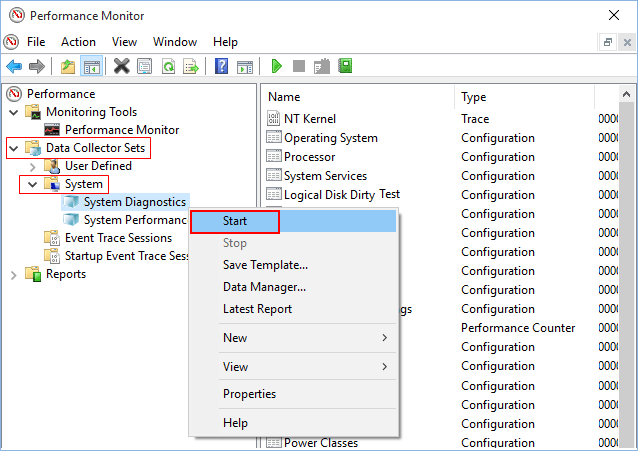Click the Delete X toolbar icon
The image size is (638, 451).
(x=121, y=66)
